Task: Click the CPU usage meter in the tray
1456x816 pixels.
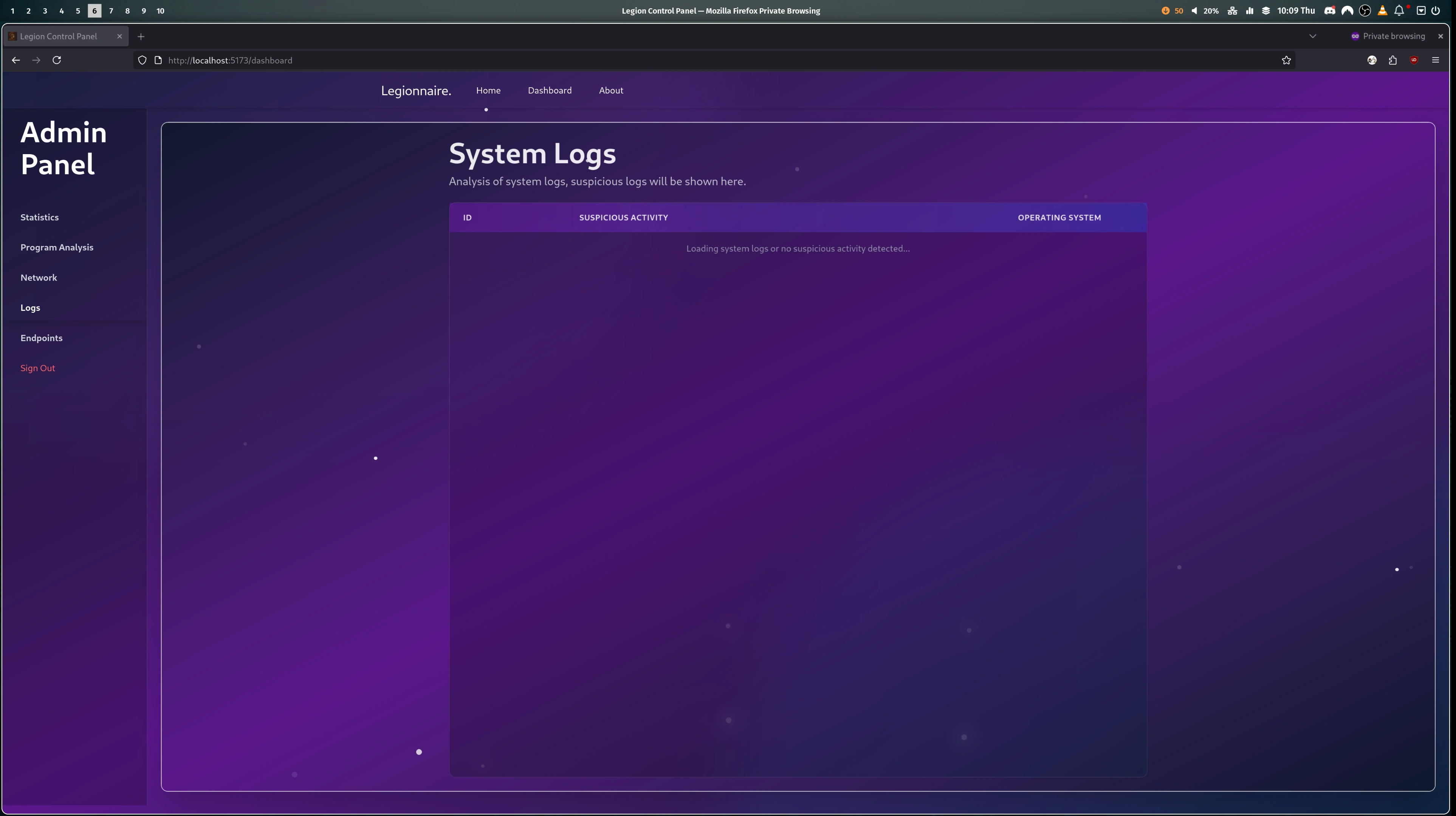Action: tap(1249, 10)
